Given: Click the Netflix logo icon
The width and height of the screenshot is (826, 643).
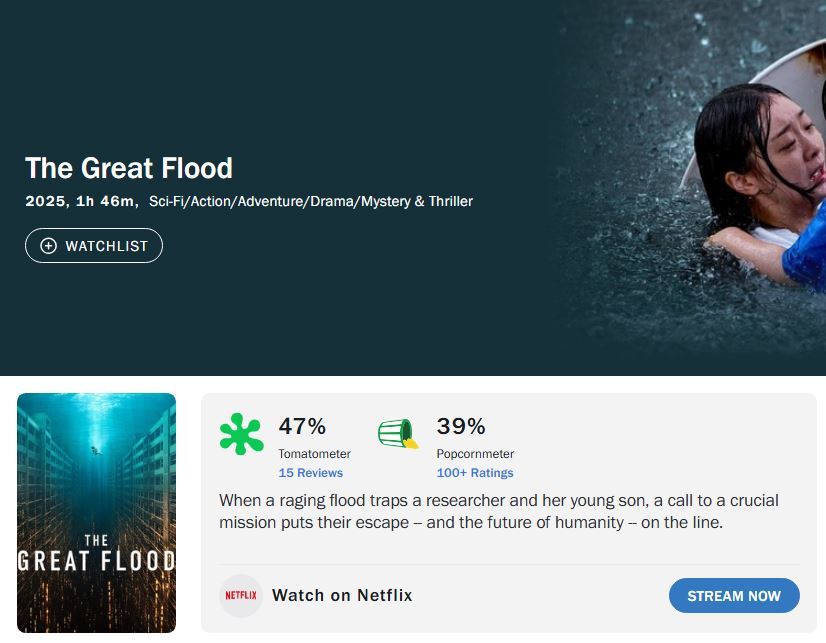Looking at the screenshot, I should click(241, 595).
